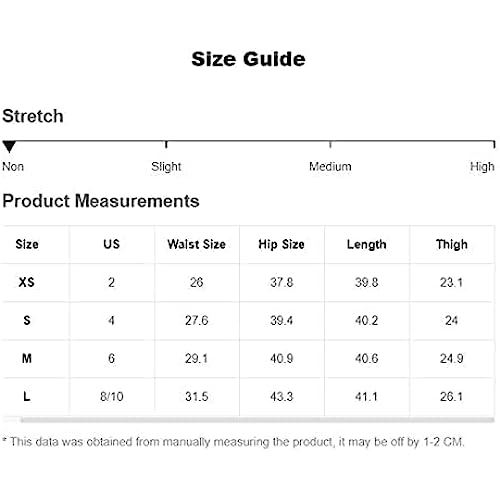This screenshot has width=500, height=500.
Task: Click the High stretch label
Action: click(x=482, y=167)
